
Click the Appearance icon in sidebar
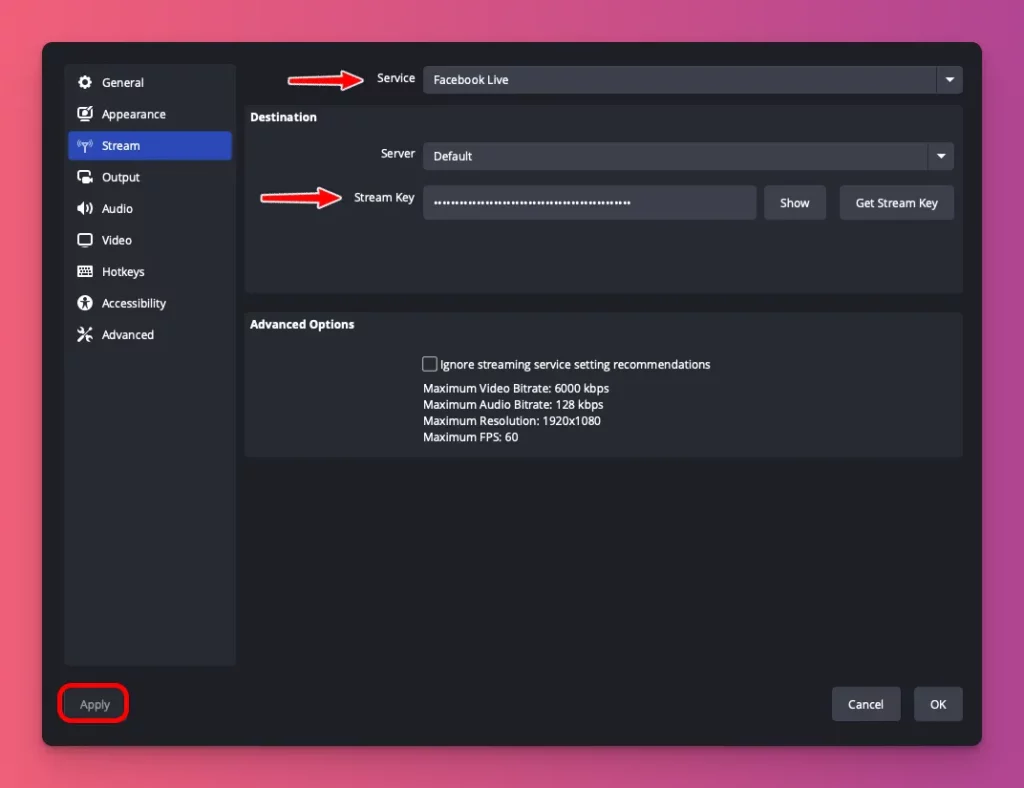85,114
